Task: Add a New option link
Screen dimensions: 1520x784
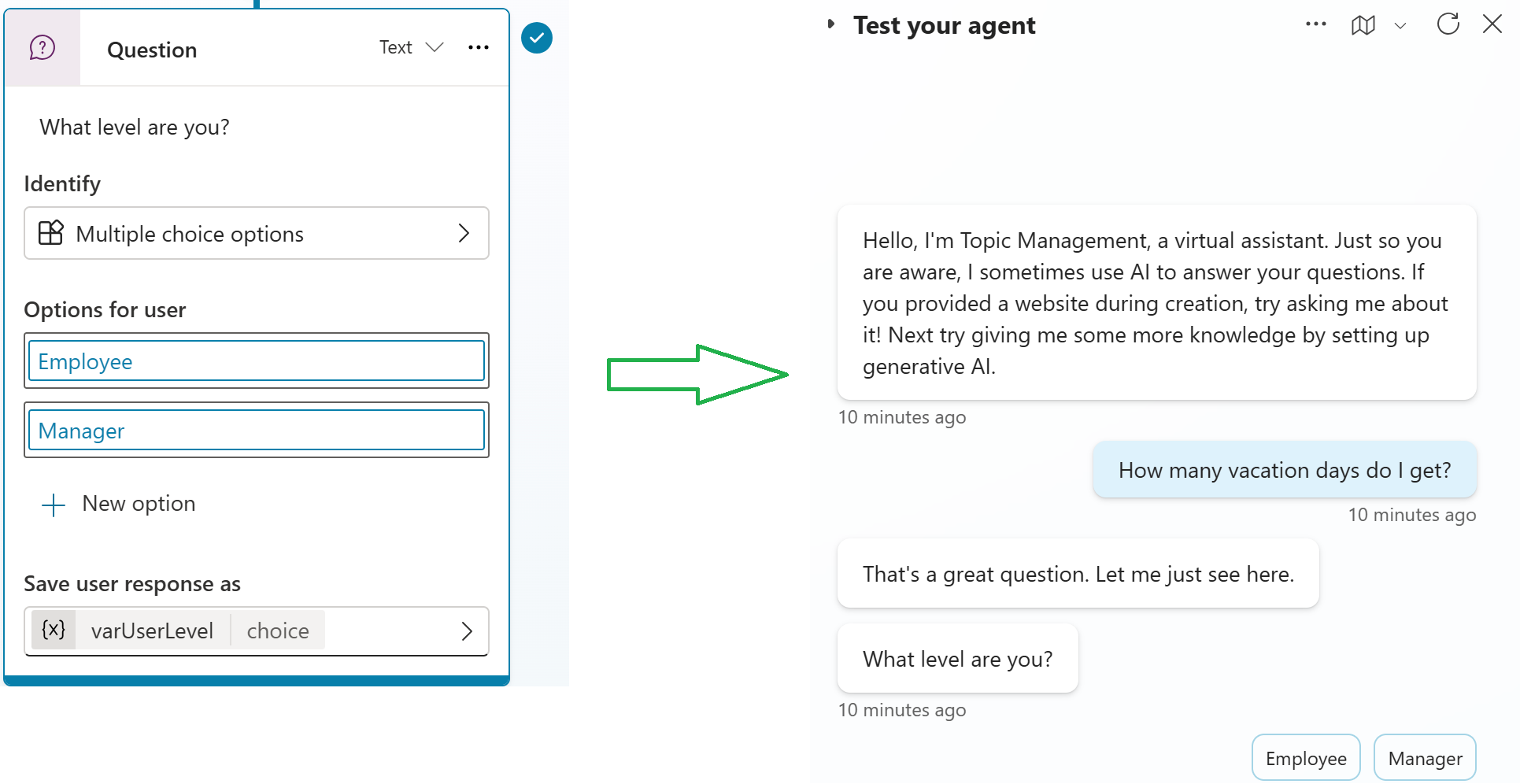Action: 139,504
